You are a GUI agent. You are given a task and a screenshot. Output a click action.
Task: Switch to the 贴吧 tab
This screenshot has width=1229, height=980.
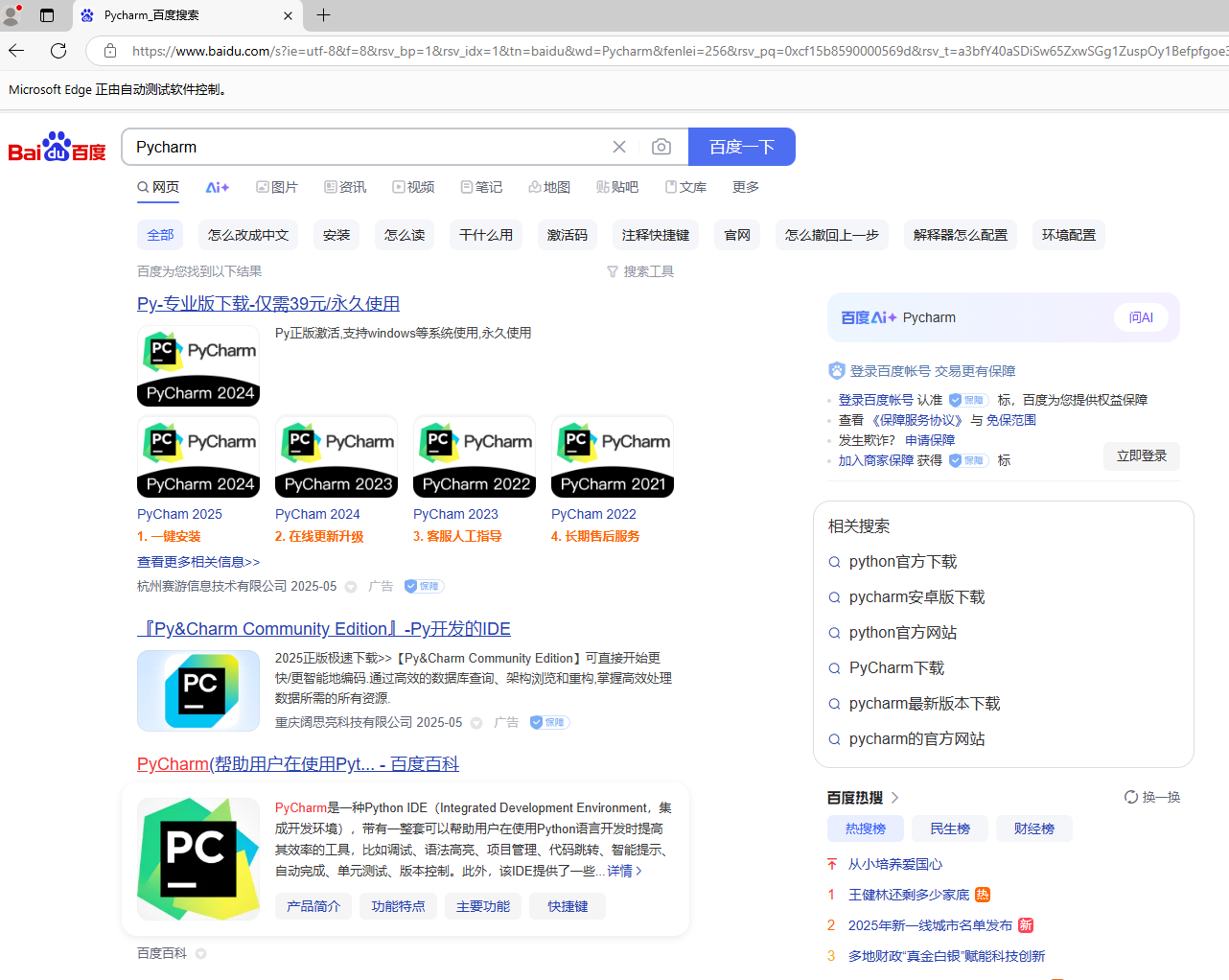(x=617, y=187)
